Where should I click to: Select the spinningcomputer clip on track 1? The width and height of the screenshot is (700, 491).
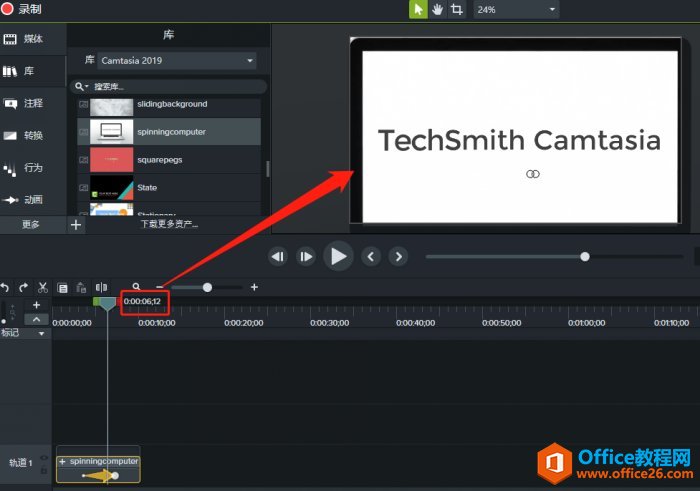tap(98, 469)
